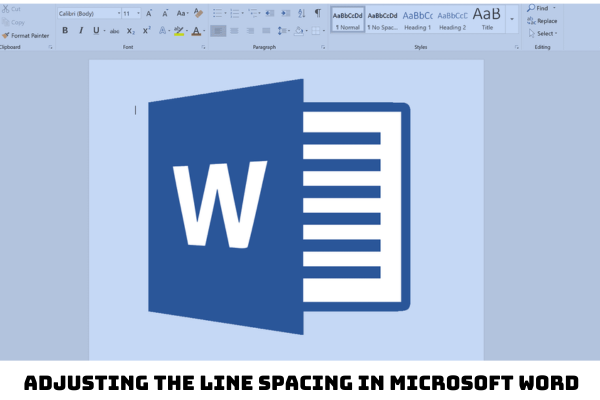Toggle Underline formatting
The image size is (600, 400).
coord(96,30)
